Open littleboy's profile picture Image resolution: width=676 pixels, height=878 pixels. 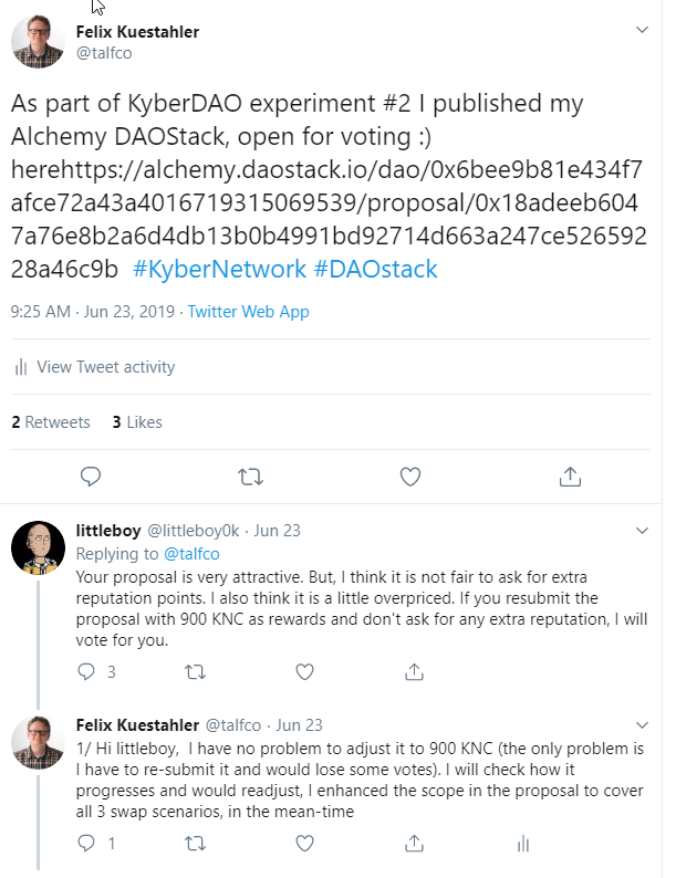[x=38, y=548]
